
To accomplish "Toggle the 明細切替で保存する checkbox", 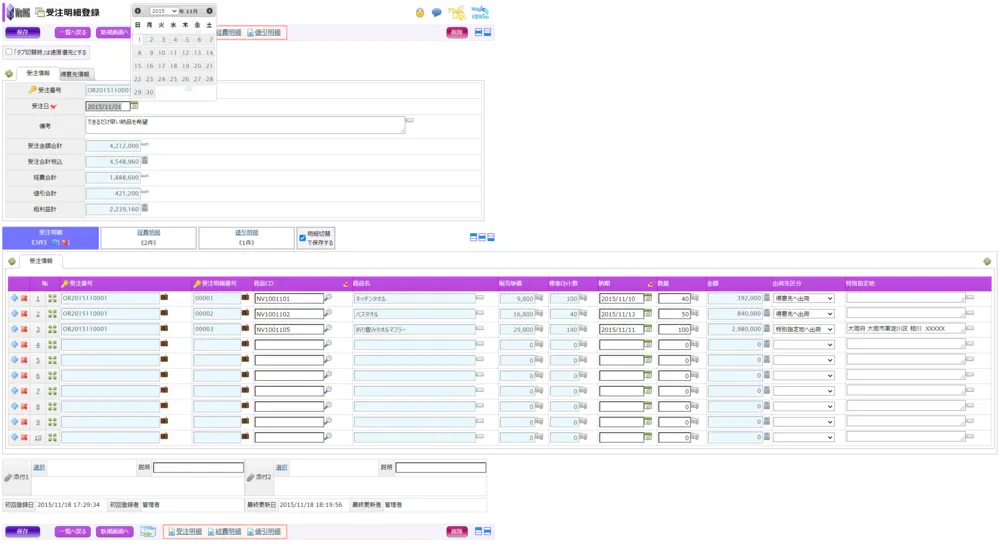I will pyautogui.click(x=303, y=238).
